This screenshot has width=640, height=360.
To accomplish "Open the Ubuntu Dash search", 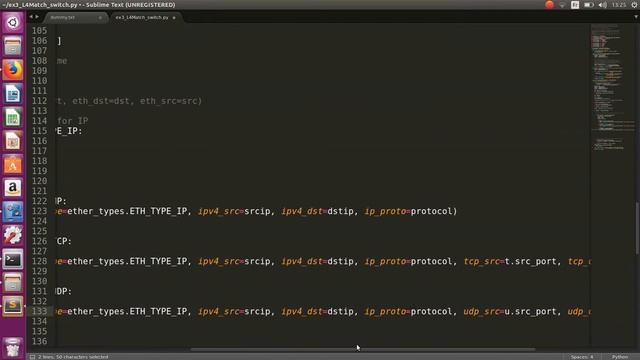I will pos(13,22).
